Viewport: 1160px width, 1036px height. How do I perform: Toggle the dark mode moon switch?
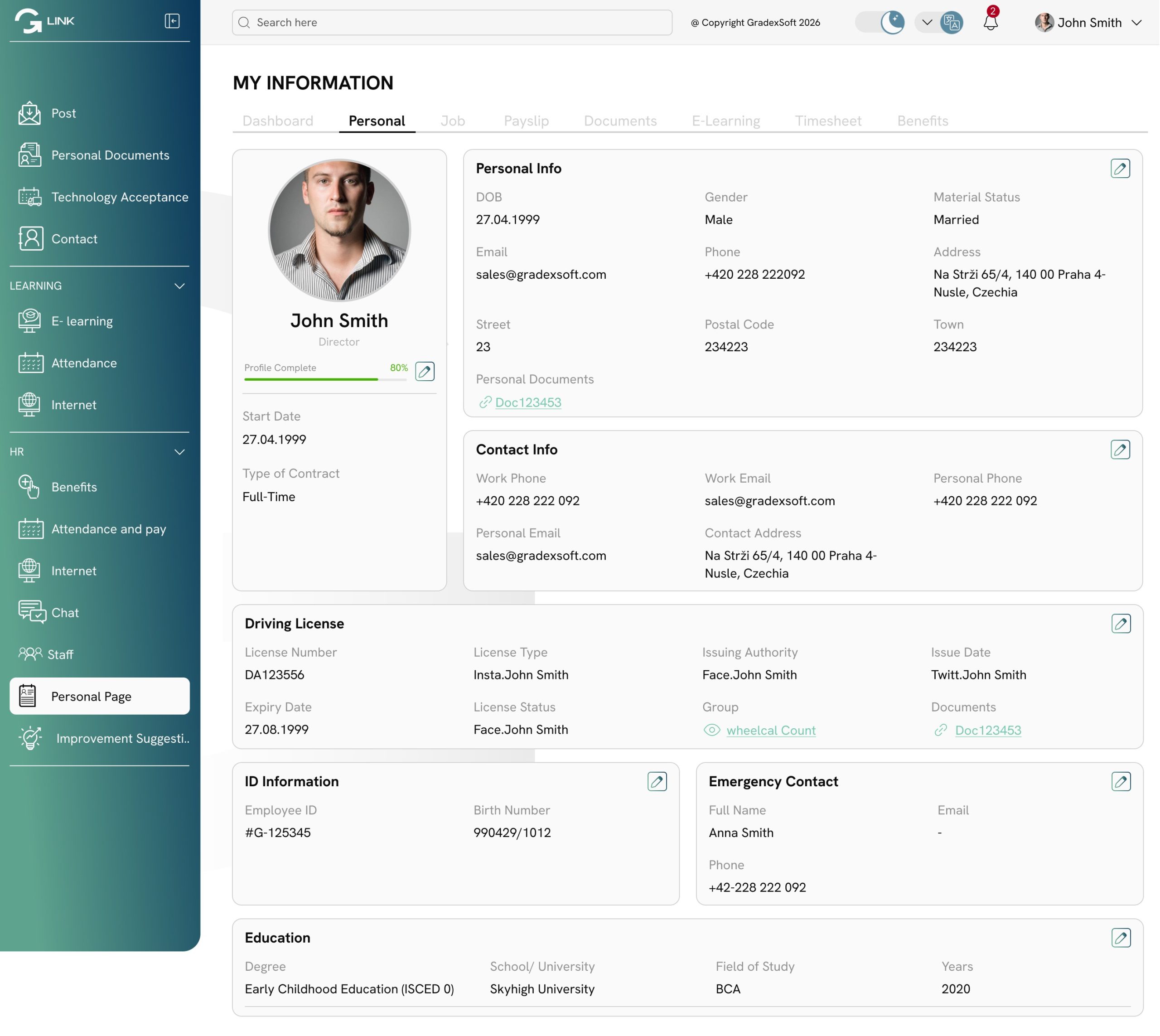pyautogui.click(x=880, y=22)
